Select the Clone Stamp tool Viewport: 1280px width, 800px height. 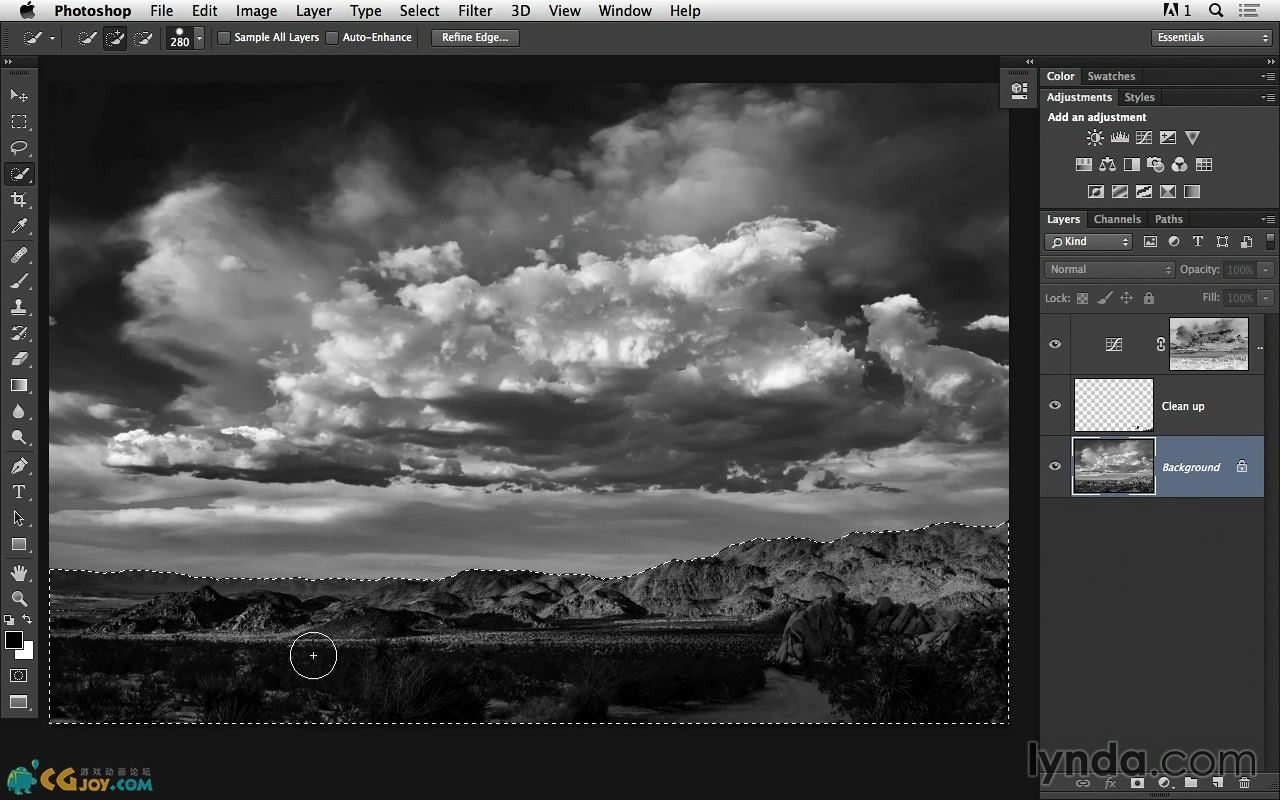point(19,307)
